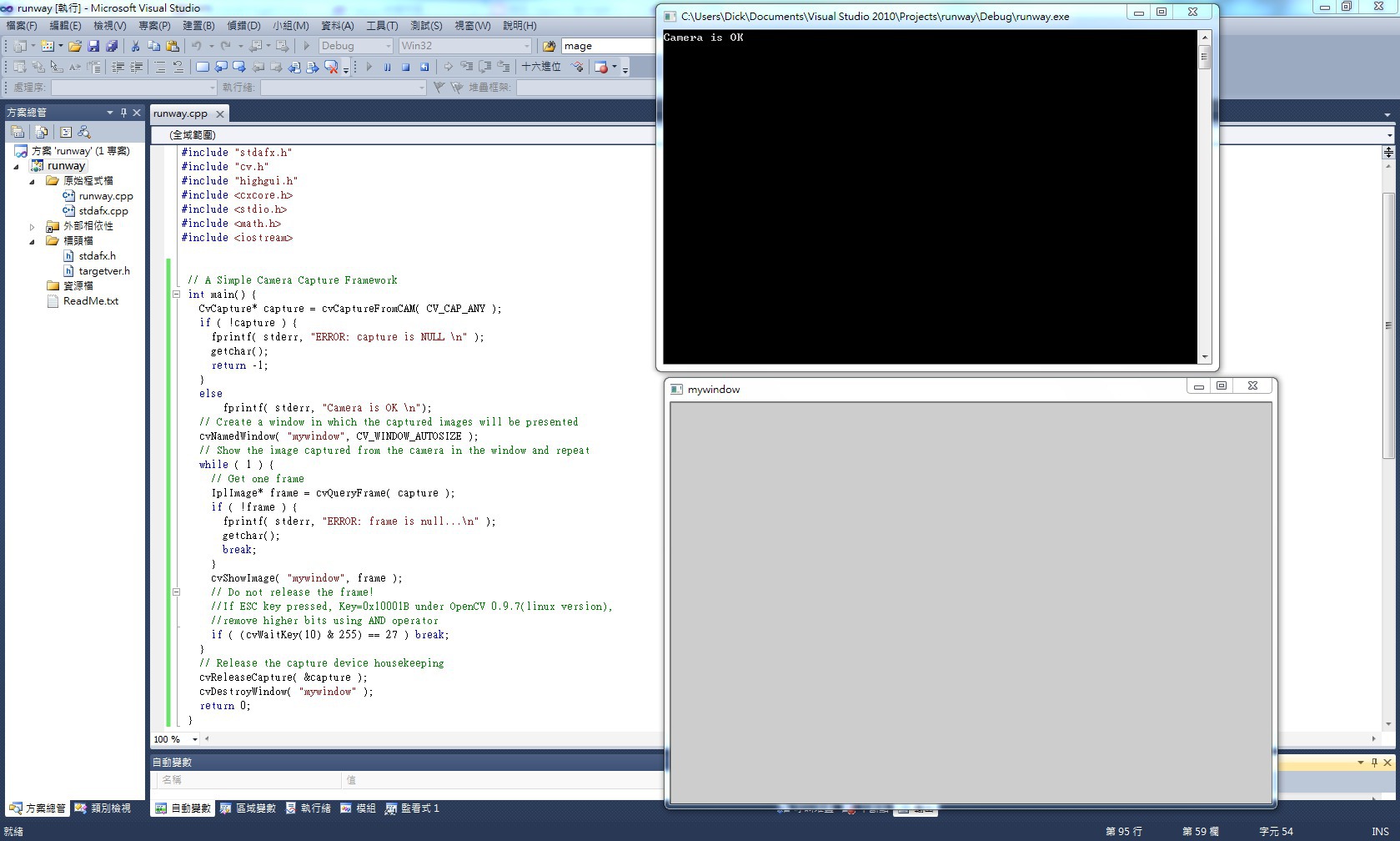The height and width of the screenshot is (841, 1400).
Task: Click the Open File folder icon
Action: point(75,46)
